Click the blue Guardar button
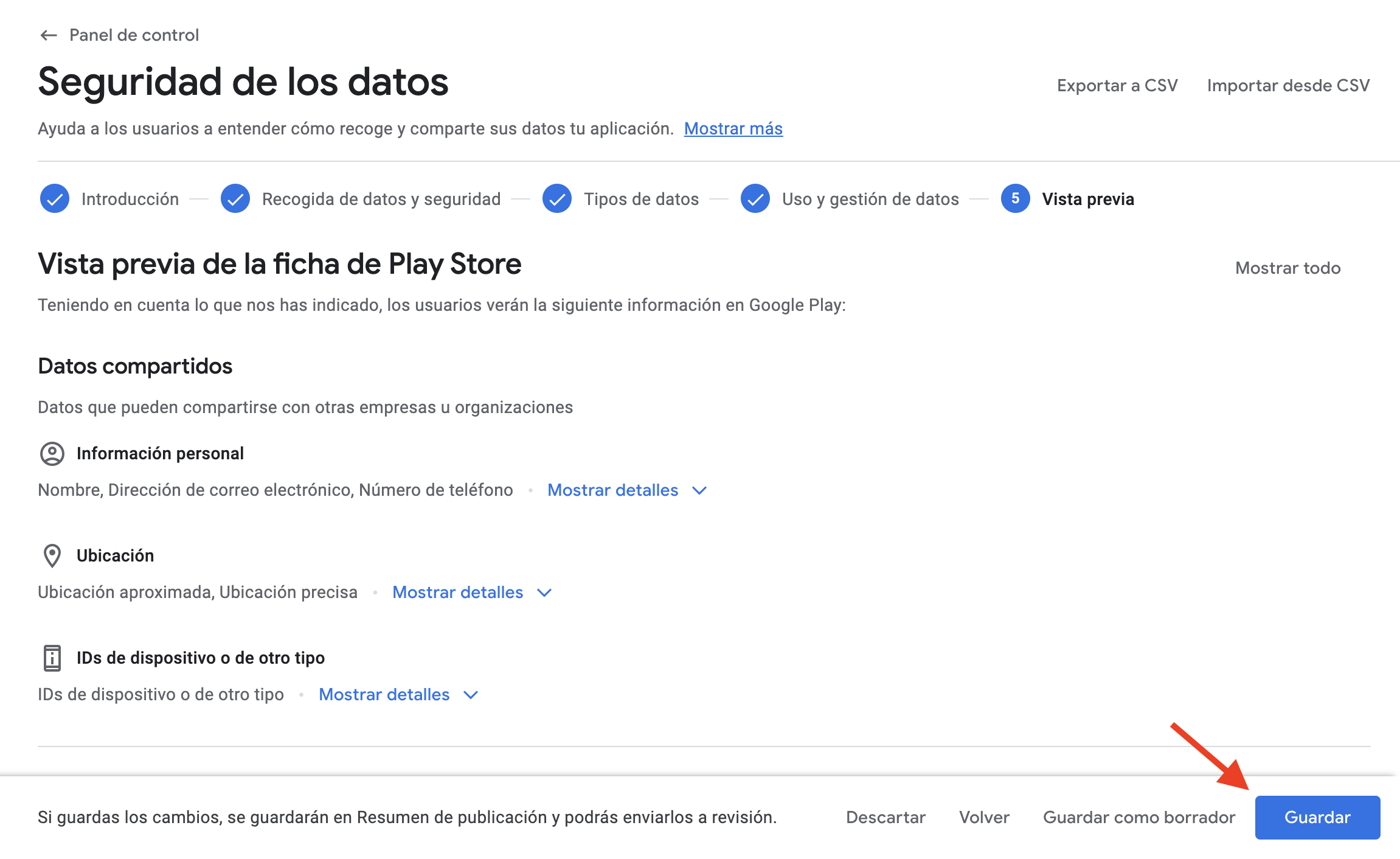 1317,817
